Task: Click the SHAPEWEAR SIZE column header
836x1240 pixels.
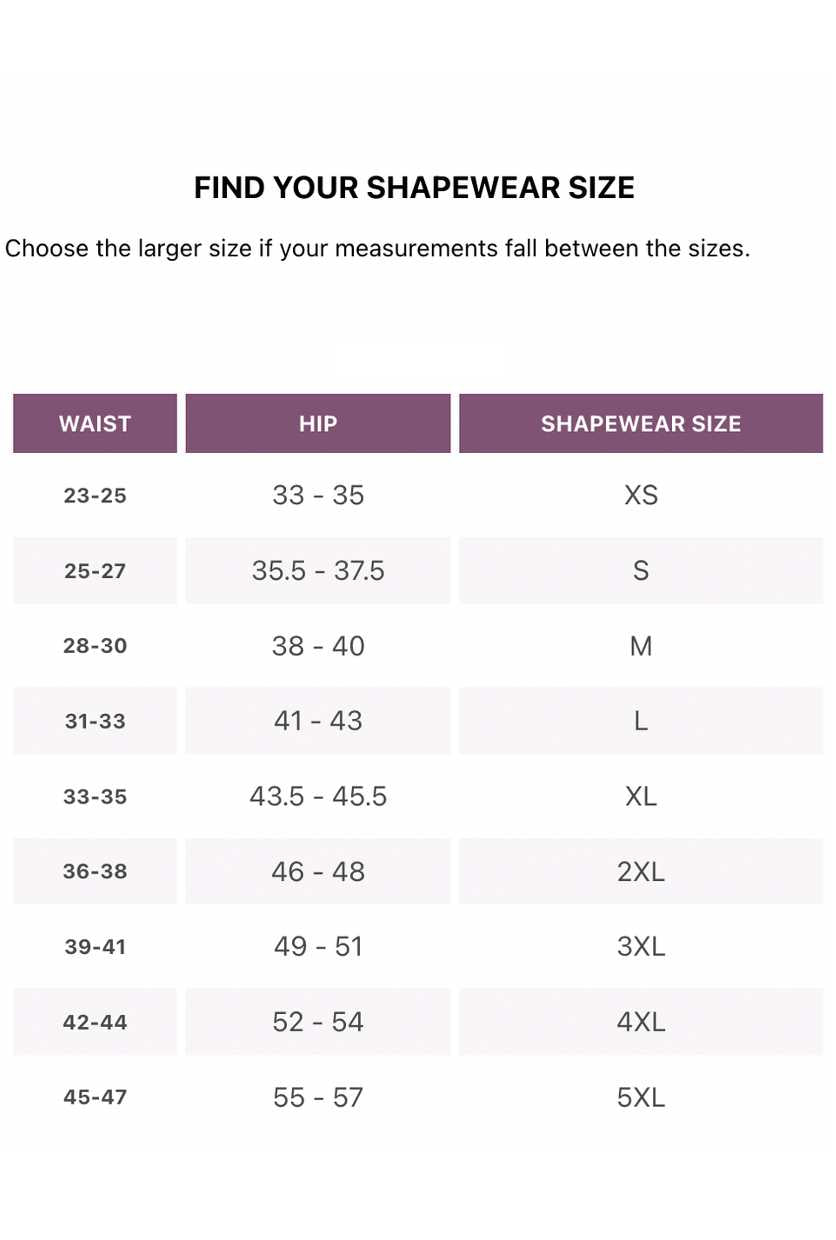Action: point(641,423)
